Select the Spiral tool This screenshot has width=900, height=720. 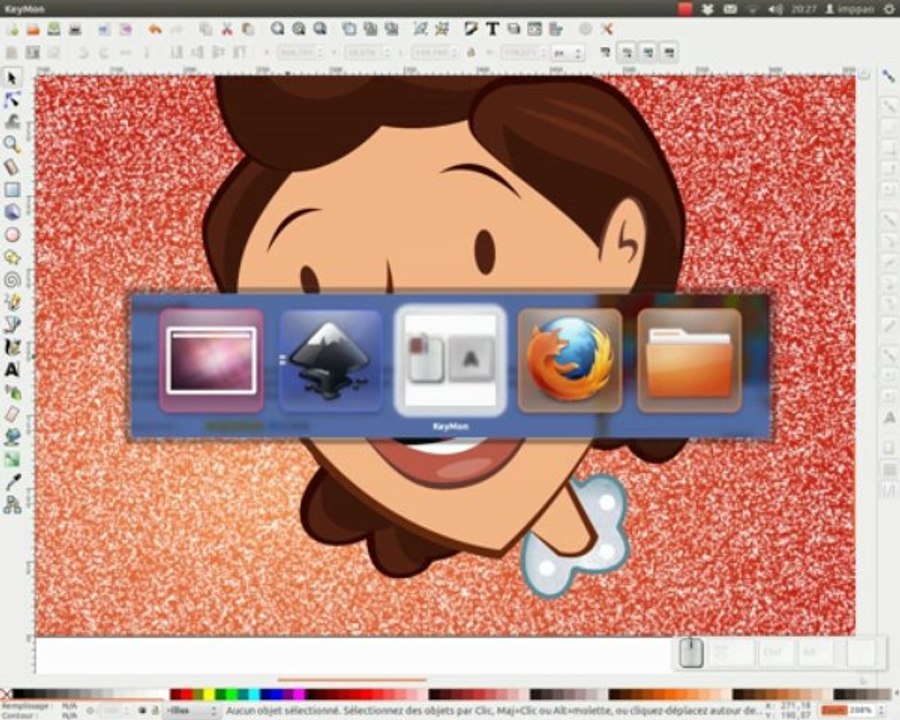pyautogui.click(x=12, y=280)
